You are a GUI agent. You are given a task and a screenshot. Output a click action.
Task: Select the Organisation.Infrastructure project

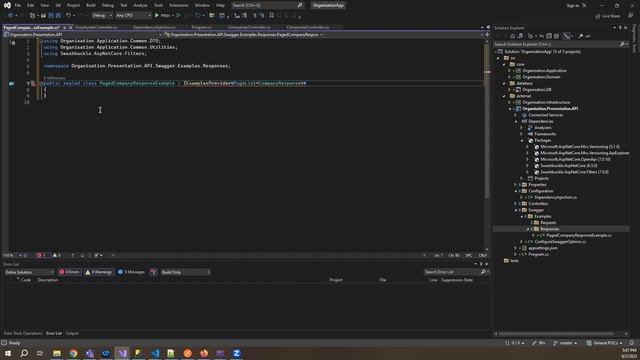[546, 102]
